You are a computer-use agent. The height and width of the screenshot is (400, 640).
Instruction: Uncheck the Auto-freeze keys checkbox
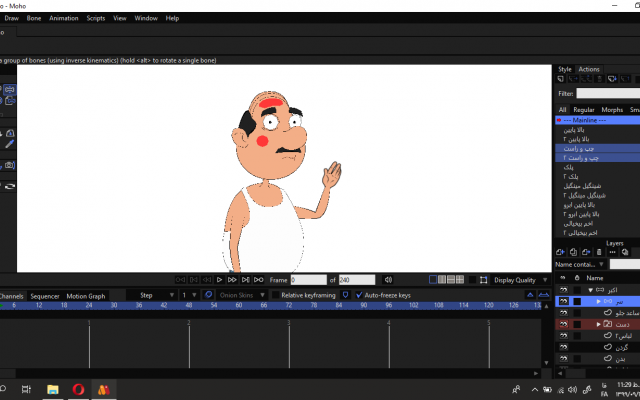359,295
